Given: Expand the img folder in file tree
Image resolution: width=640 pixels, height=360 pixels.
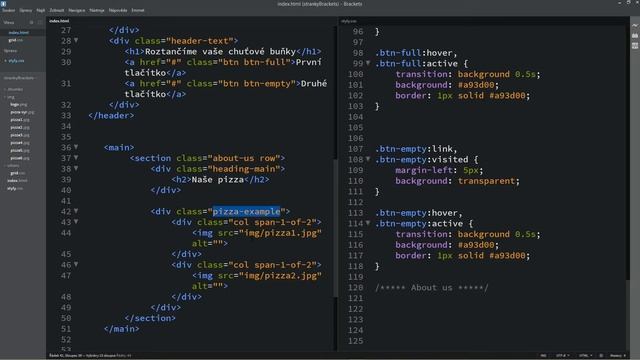Looking at the screenshot, I should click(x=10, y=97).
